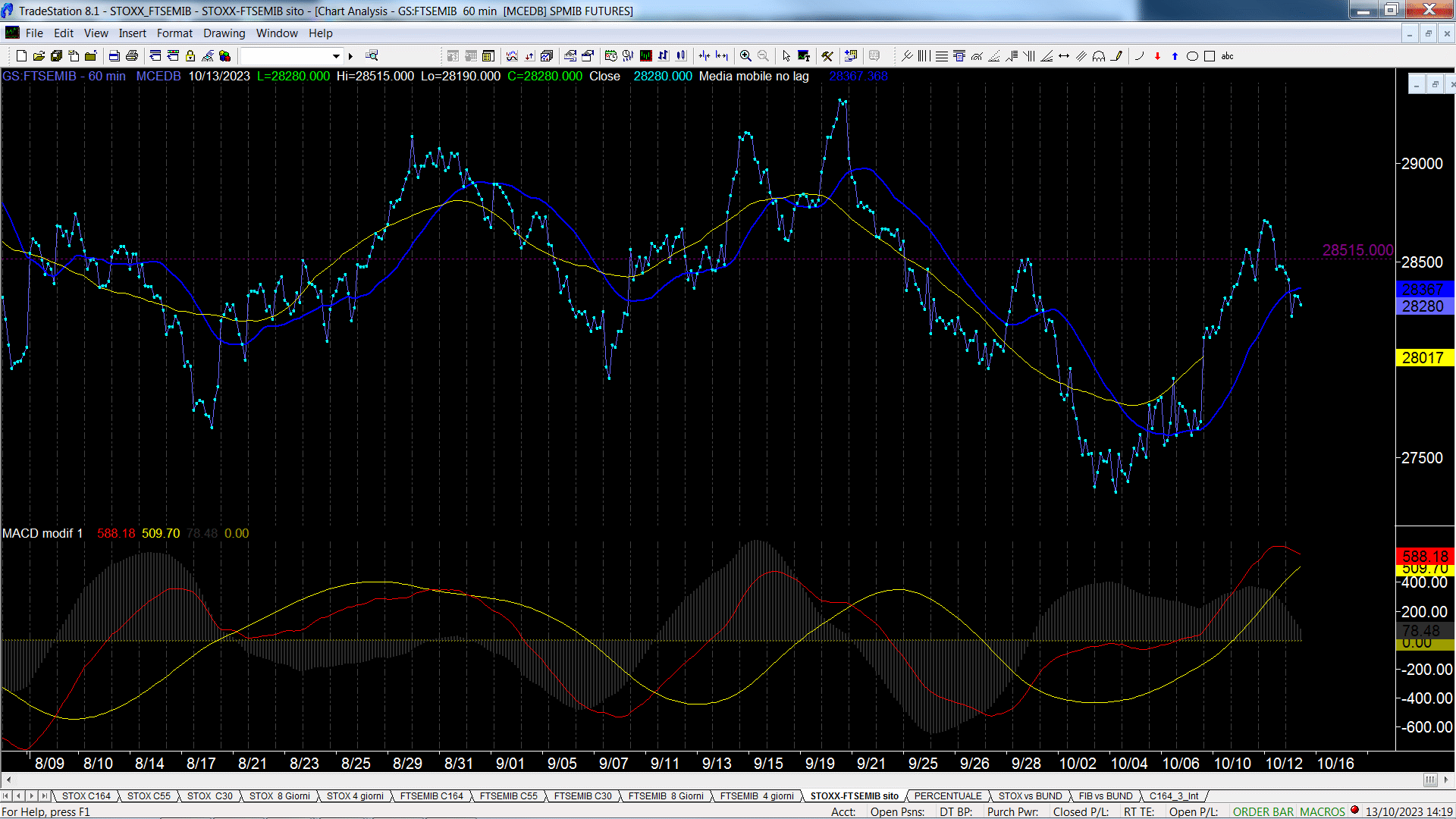Switch to STOX vs BUND tab
Screen dimensions: 1456x819
point(1030,795)
